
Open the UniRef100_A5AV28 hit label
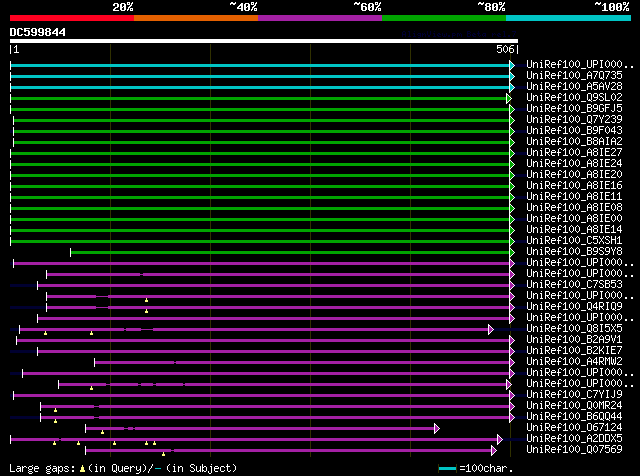pyautogui.click(x=574, y=87)
